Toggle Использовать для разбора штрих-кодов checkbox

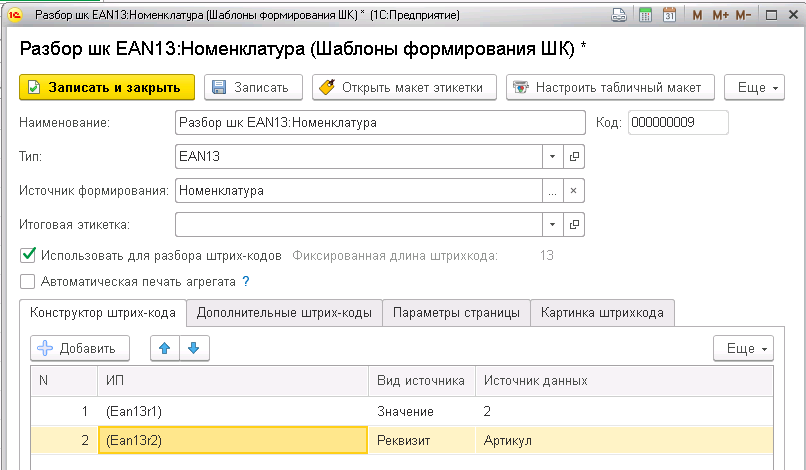28,255
